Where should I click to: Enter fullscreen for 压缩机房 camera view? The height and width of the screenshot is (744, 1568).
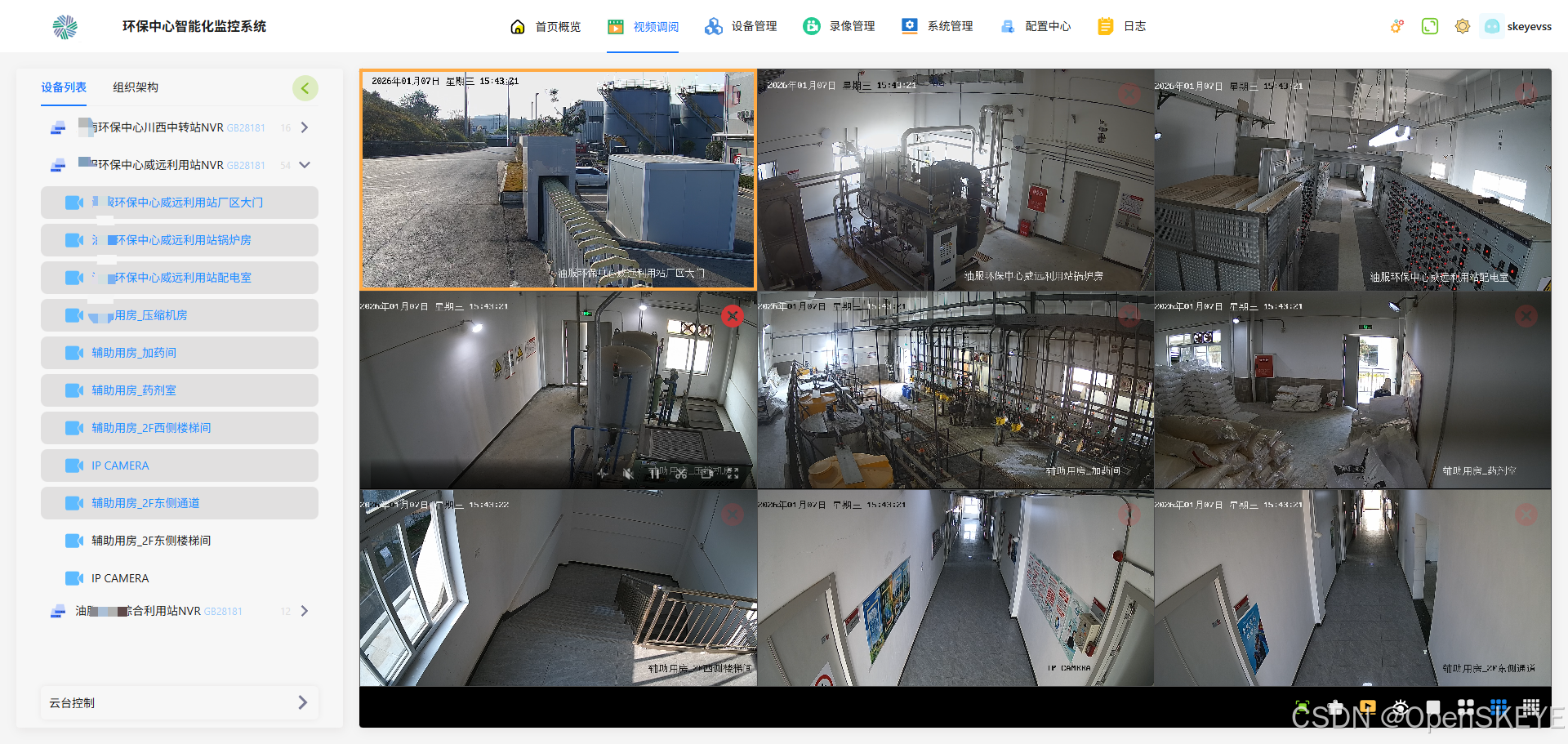click(733, 474)
